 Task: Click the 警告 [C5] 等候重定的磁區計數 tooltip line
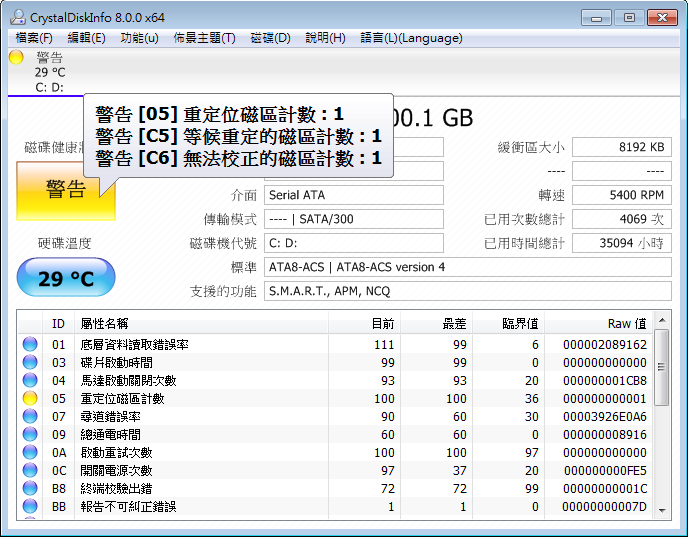[238, 137]
